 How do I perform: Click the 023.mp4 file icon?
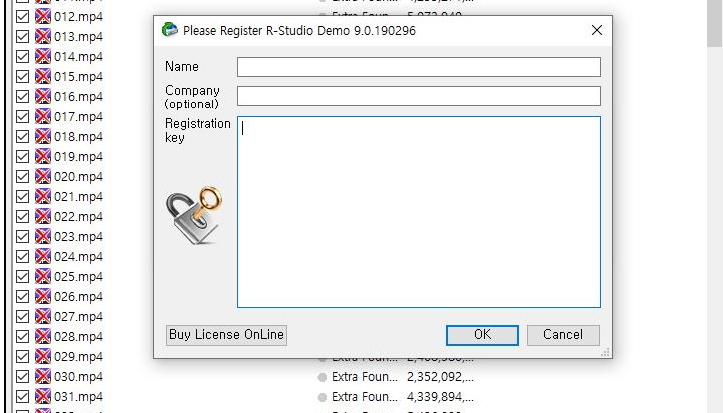(x=43, y=236)
